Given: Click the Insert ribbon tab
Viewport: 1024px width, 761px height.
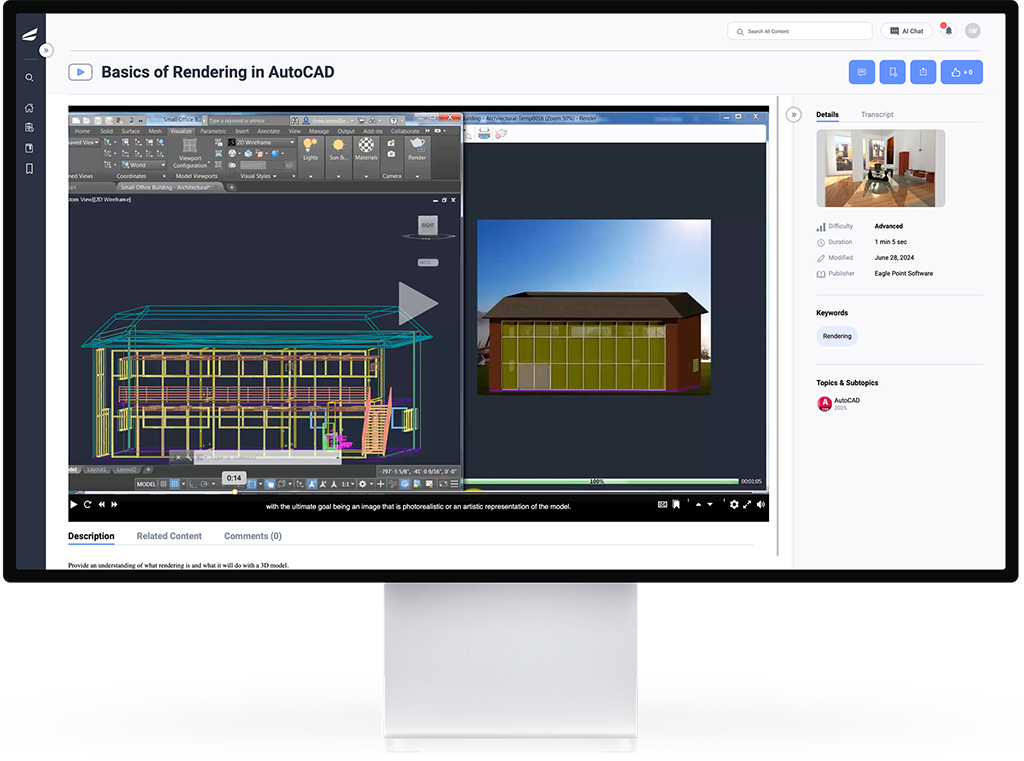Looking at the screenshot, I should (x=242, y=131).
